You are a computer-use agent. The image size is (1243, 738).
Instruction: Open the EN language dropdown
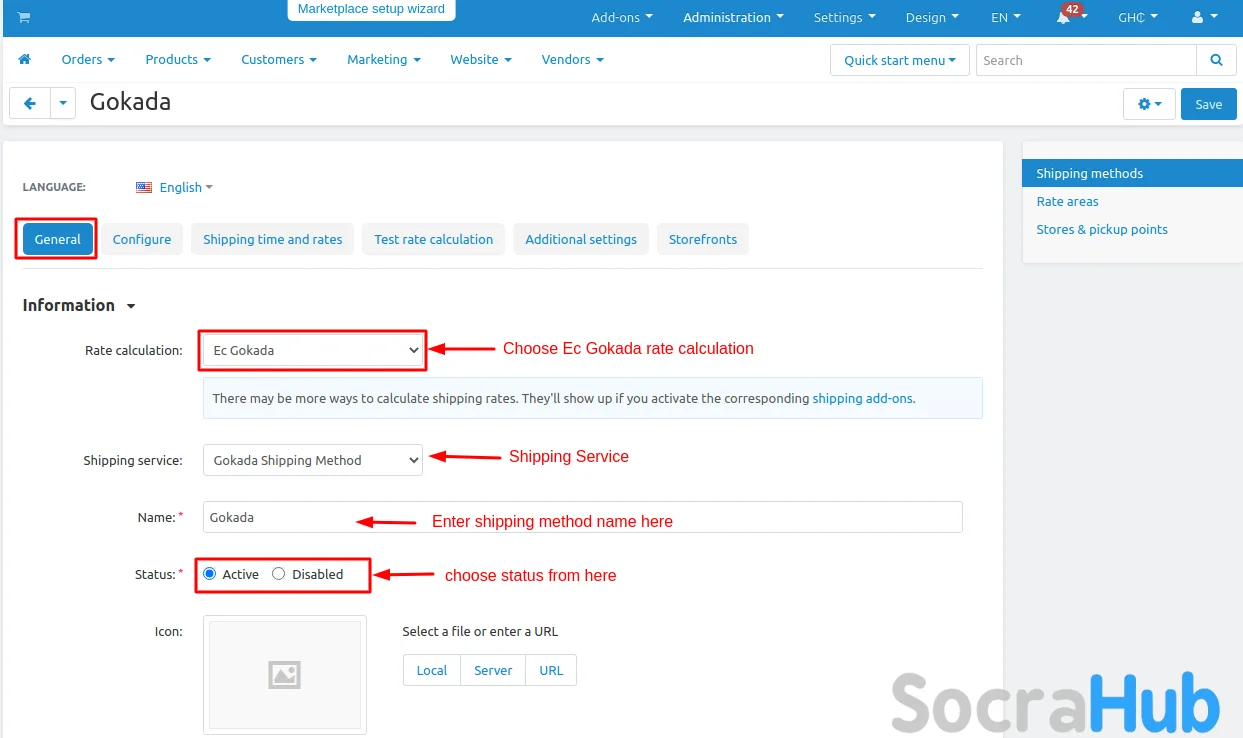[1006, 17]
